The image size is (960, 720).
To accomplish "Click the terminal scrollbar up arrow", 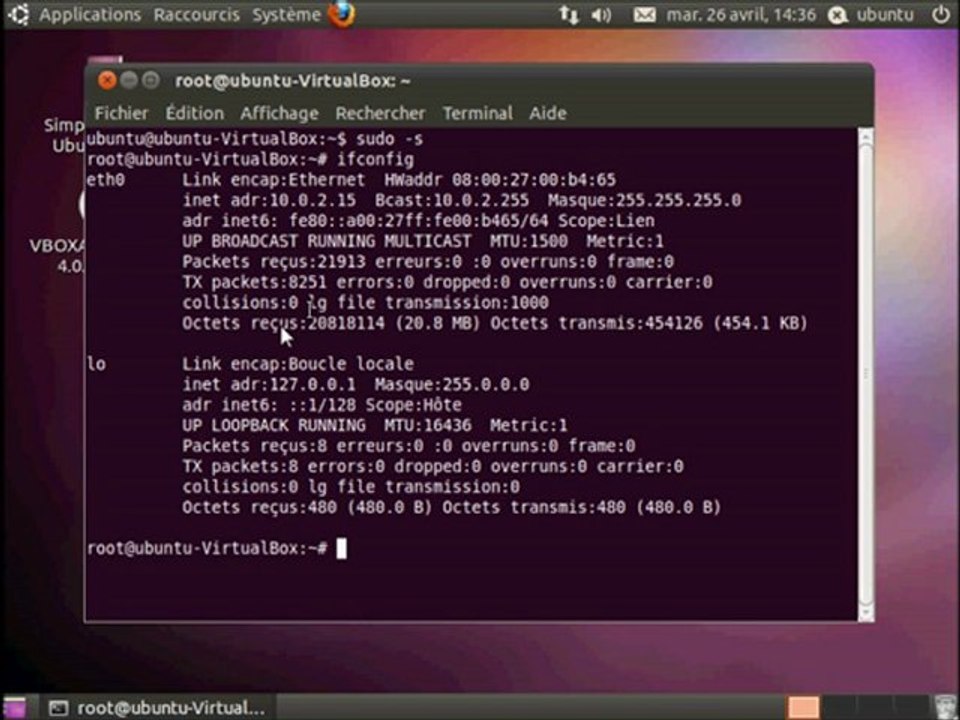I will tap(866, 137).
